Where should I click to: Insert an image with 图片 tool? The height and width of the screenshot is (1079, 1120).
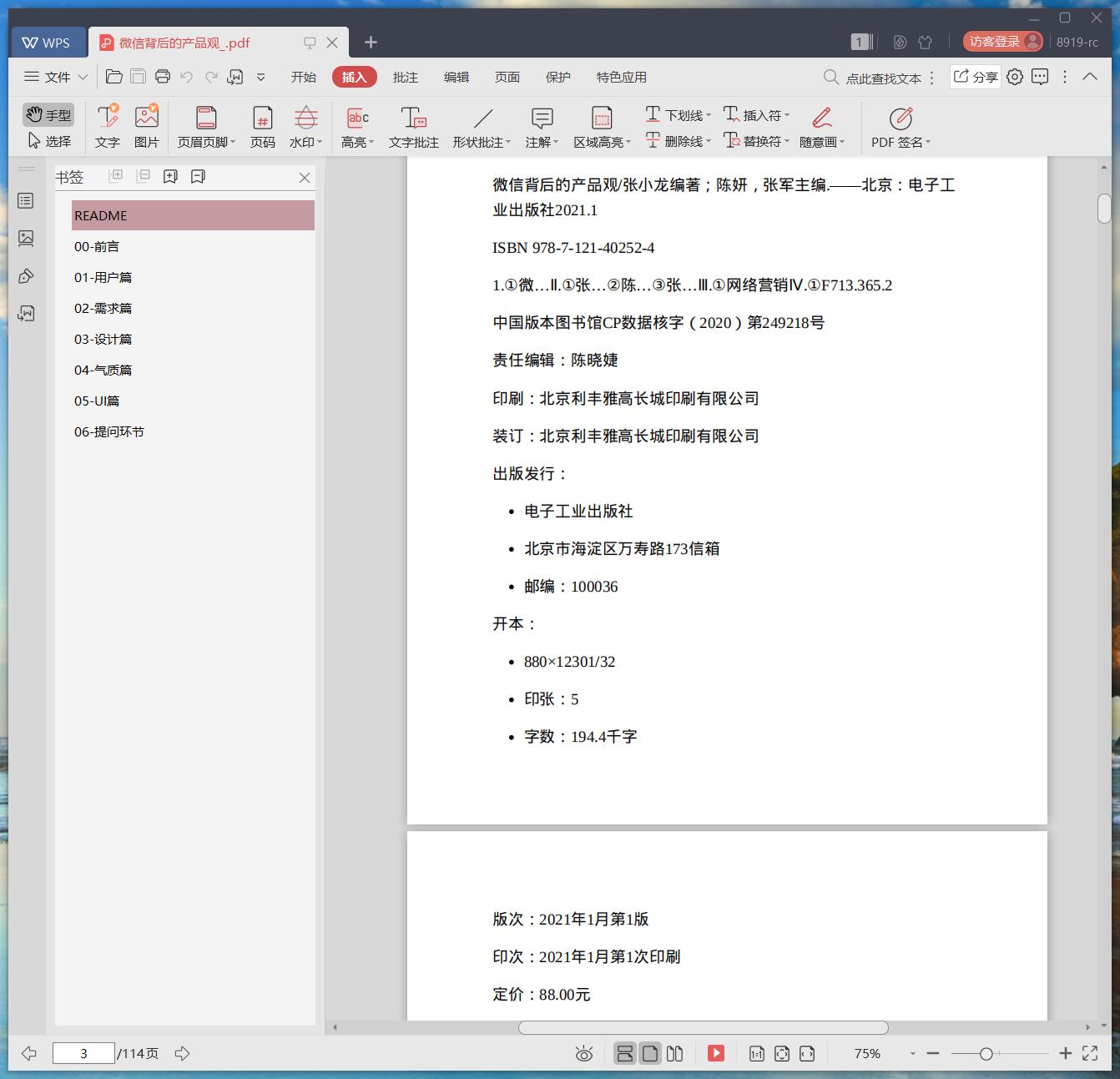pyautogui.click(x=147, y=127)
